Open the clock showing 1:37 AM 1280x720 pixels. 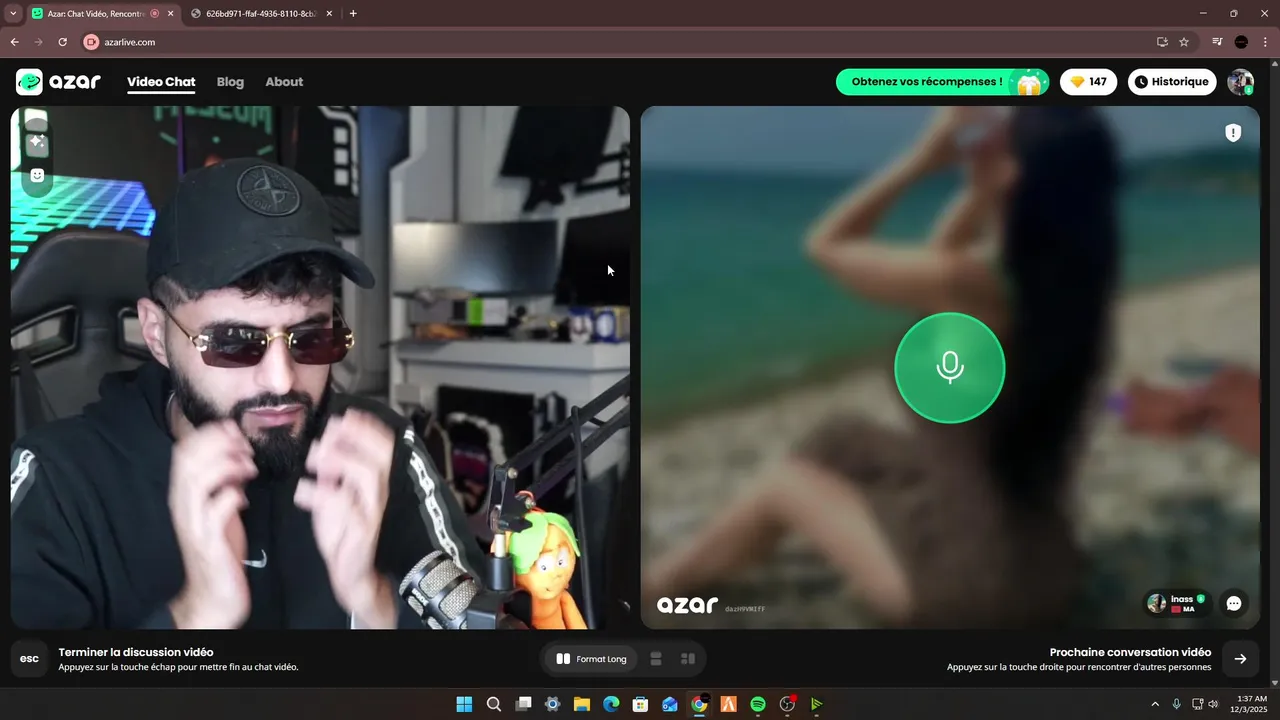tap(1251, 704)
